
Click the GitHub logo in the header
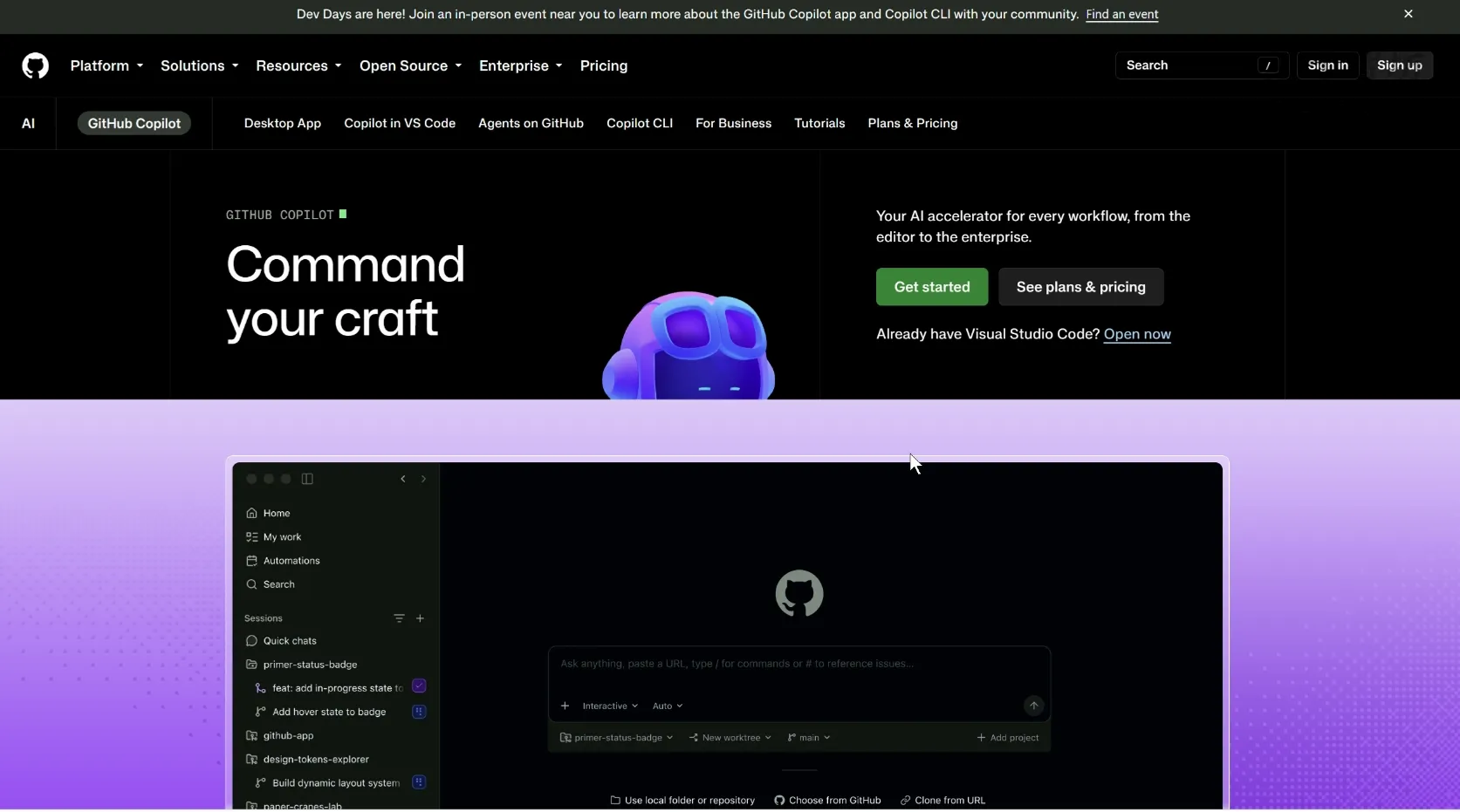pos(35,65)
